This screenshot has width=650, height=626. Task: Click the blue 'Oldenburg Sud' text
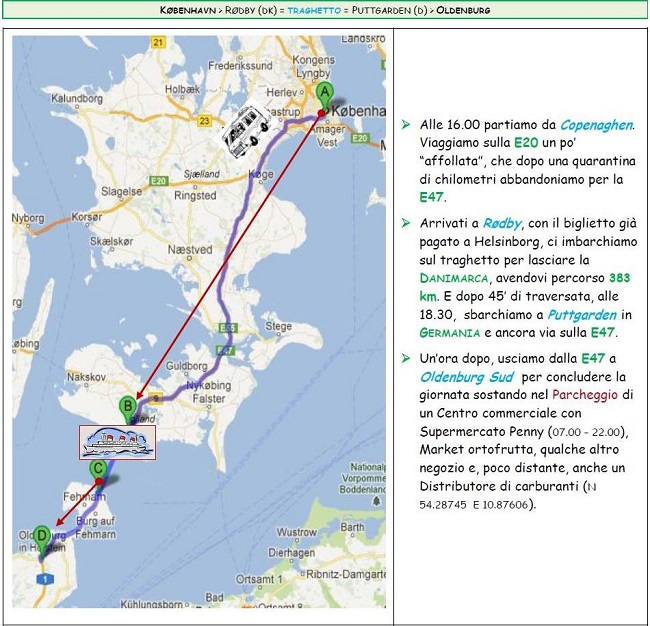click(x=467, y=377)
